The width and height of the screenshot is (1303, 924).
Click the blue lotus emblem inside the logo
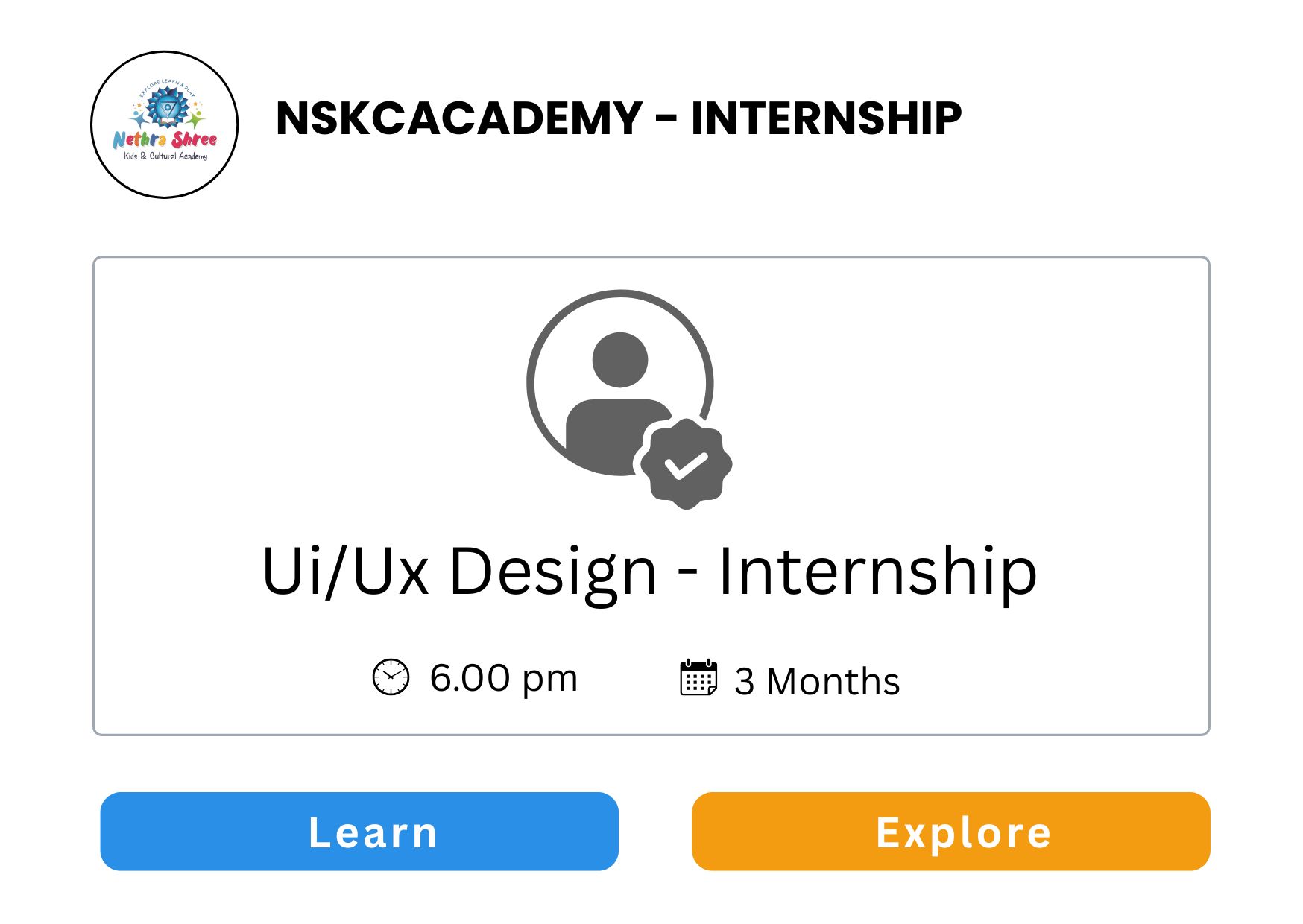point(167,107)
